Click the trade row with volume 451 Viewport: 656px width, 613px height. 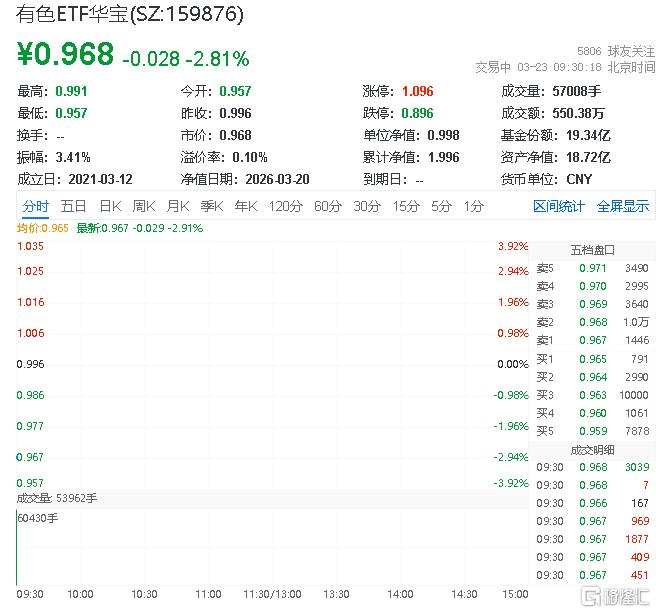(x=592, y=575)
